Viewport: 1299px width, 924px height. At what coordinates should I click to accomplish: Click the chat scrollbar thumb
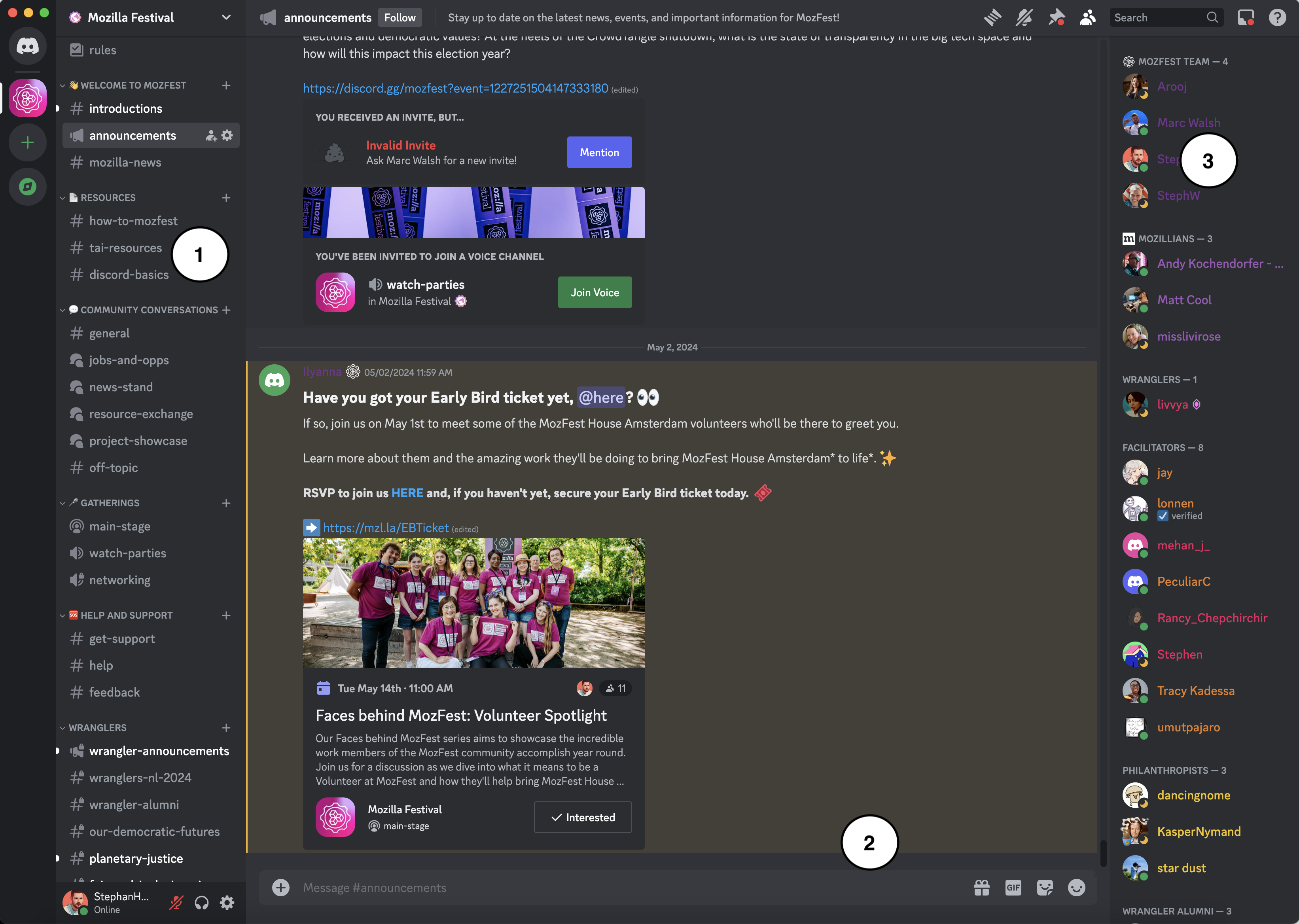[1103, 853]
